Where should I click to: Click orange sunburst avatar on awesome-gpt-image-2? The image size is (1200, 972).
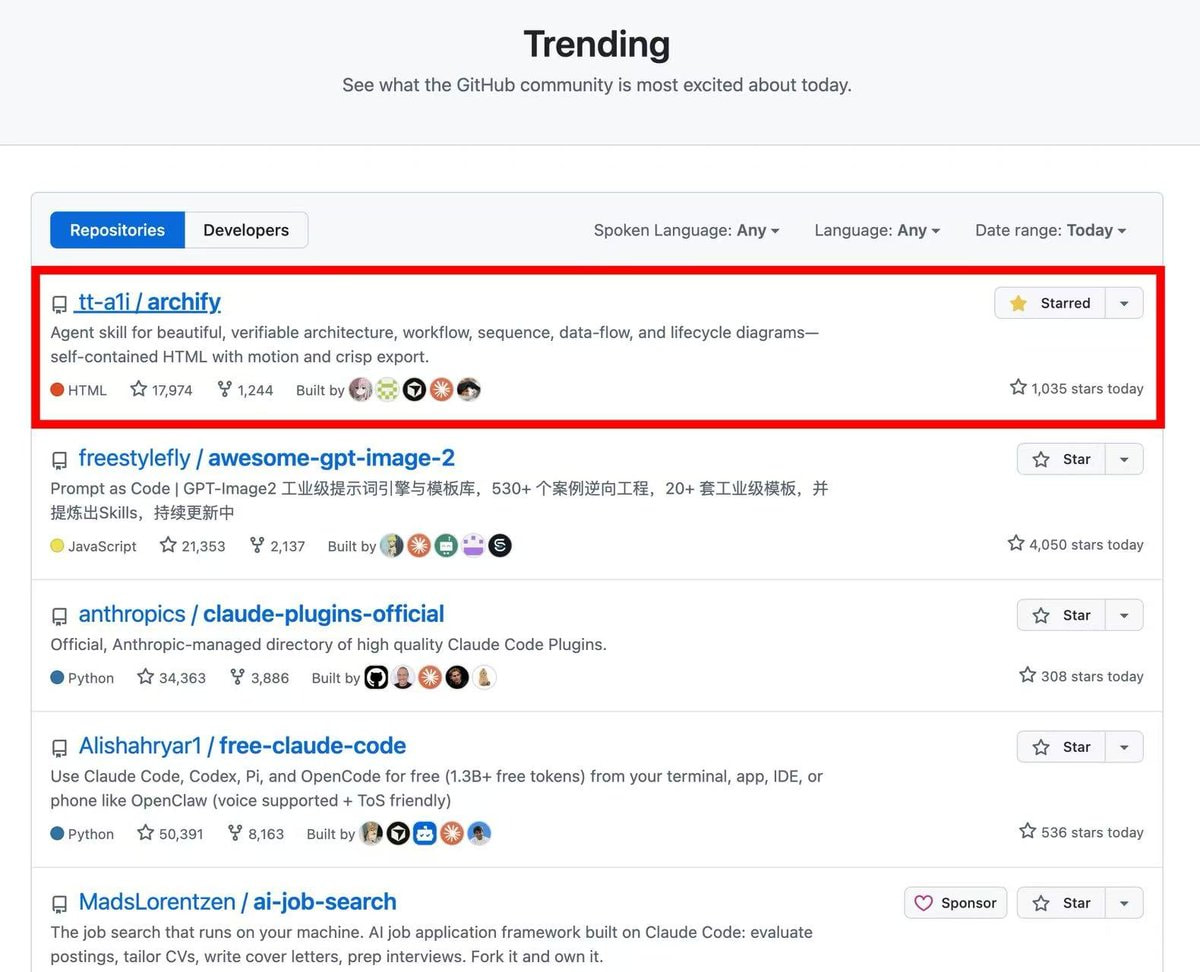[x=419, y=545]
